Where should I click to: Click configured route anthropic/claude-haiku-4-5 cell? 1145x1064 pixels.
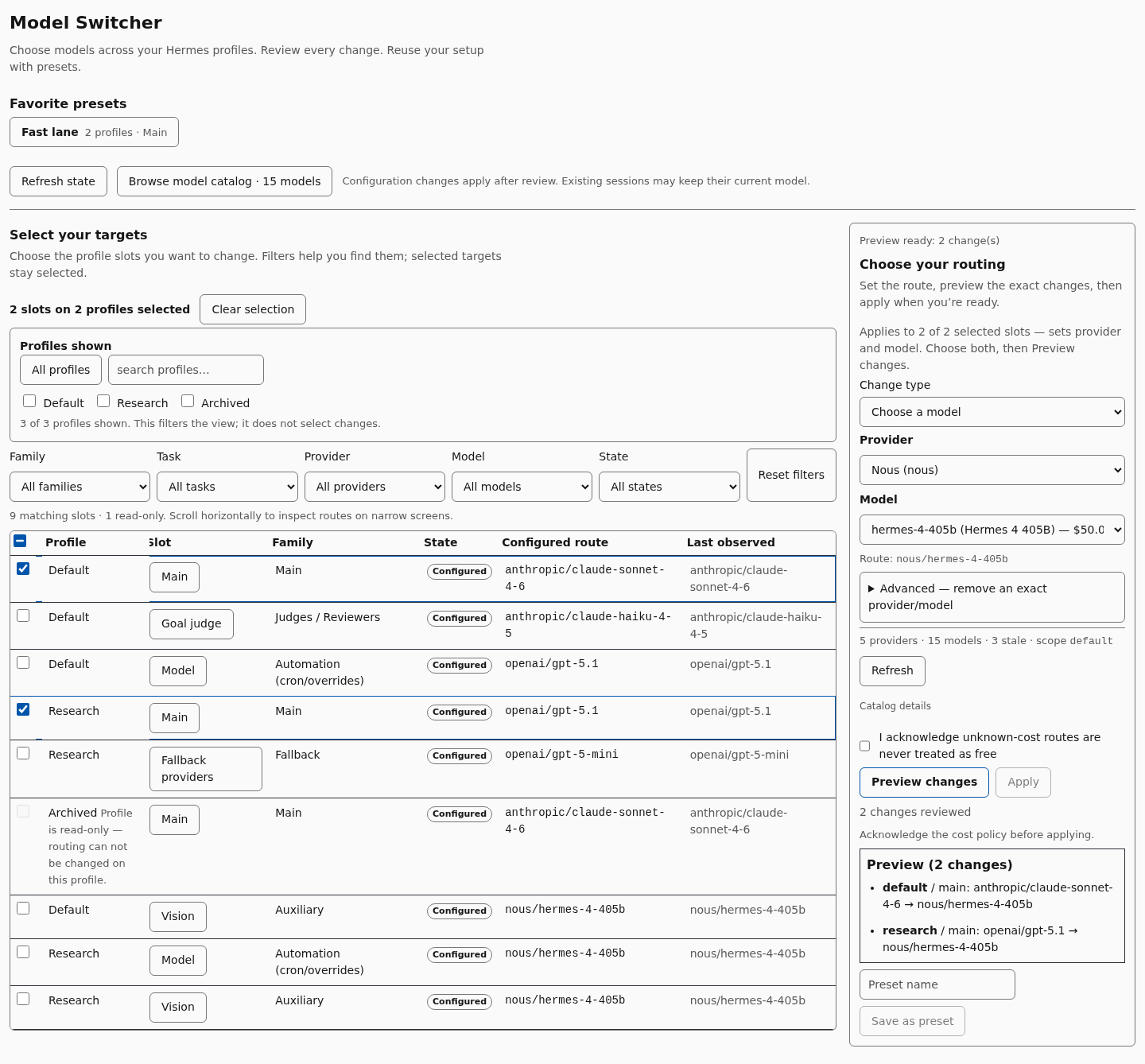click(x=588, y=625)
